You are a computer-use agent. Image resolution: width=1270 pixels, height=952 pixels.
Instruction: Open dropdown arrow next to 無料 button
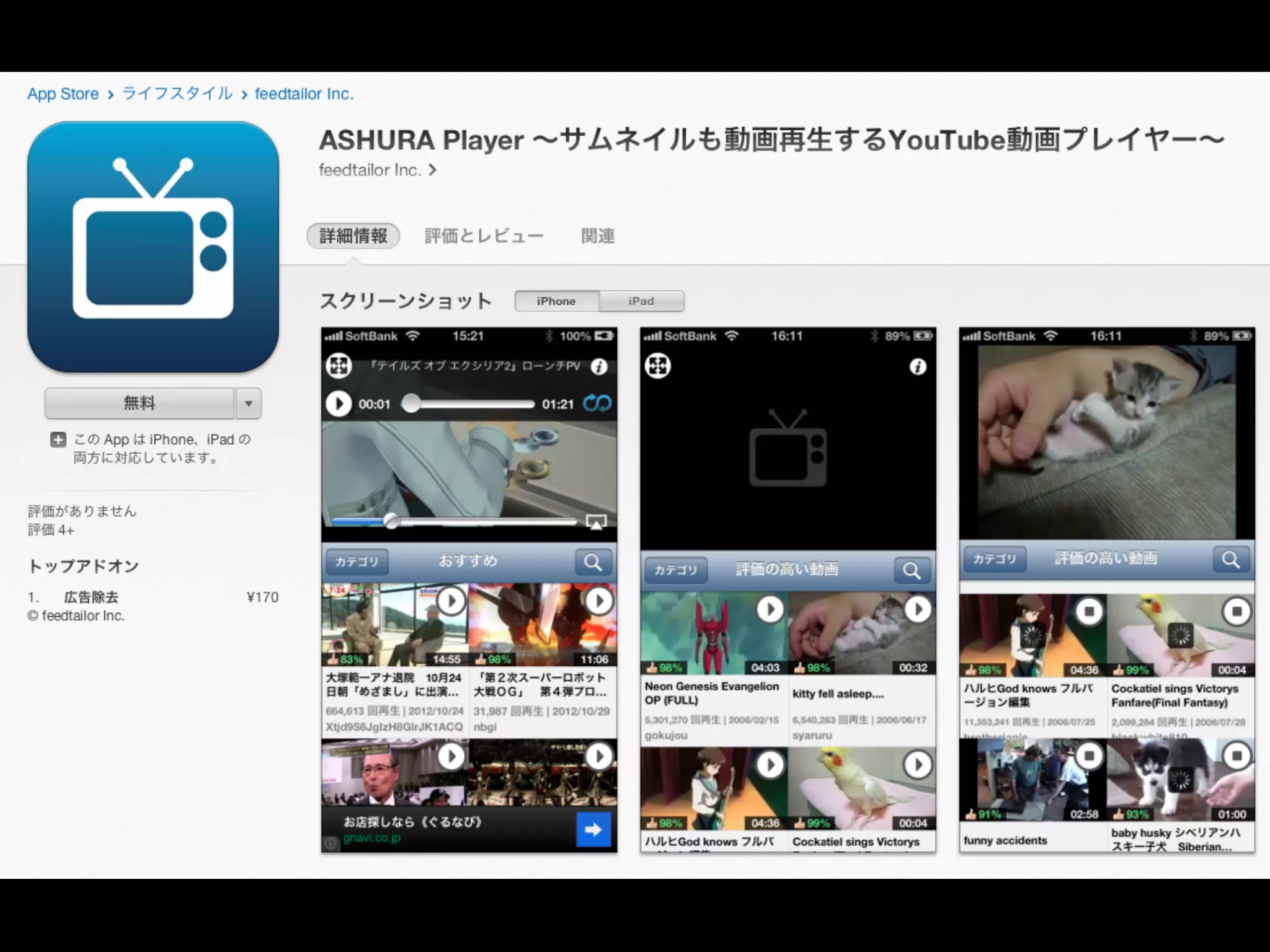pyautogui.click(x=249, y=403)
